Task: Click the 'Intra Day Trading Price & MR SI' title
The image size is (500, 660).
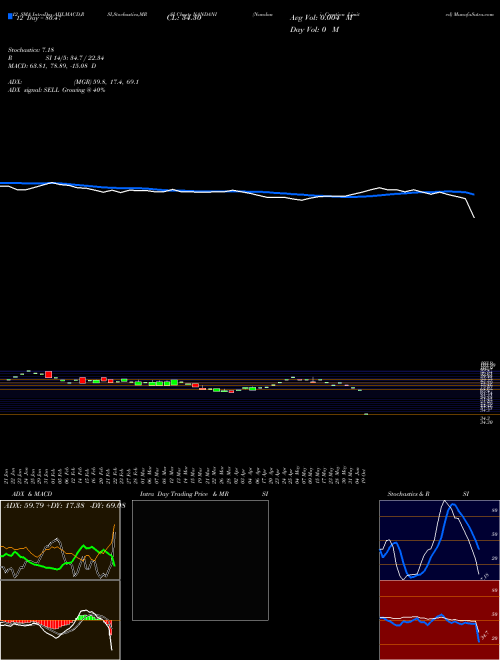Action: tap(204, 494)
